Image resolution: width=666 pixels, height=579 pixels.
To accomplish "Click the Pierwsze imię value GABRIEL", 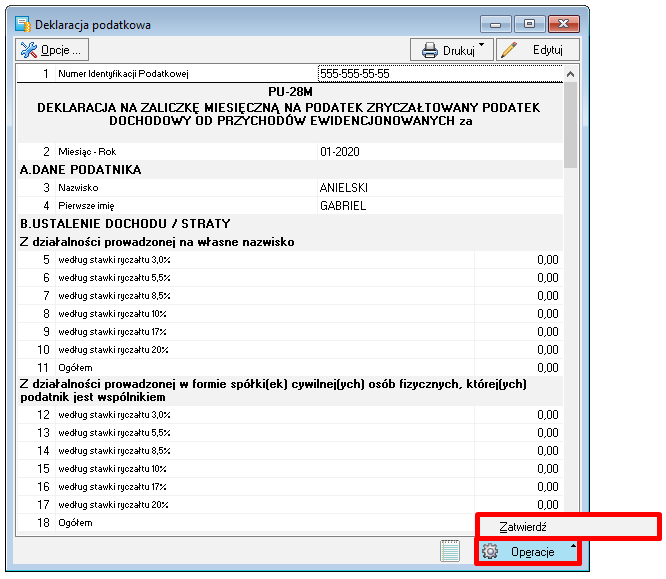I will point(440,206).
